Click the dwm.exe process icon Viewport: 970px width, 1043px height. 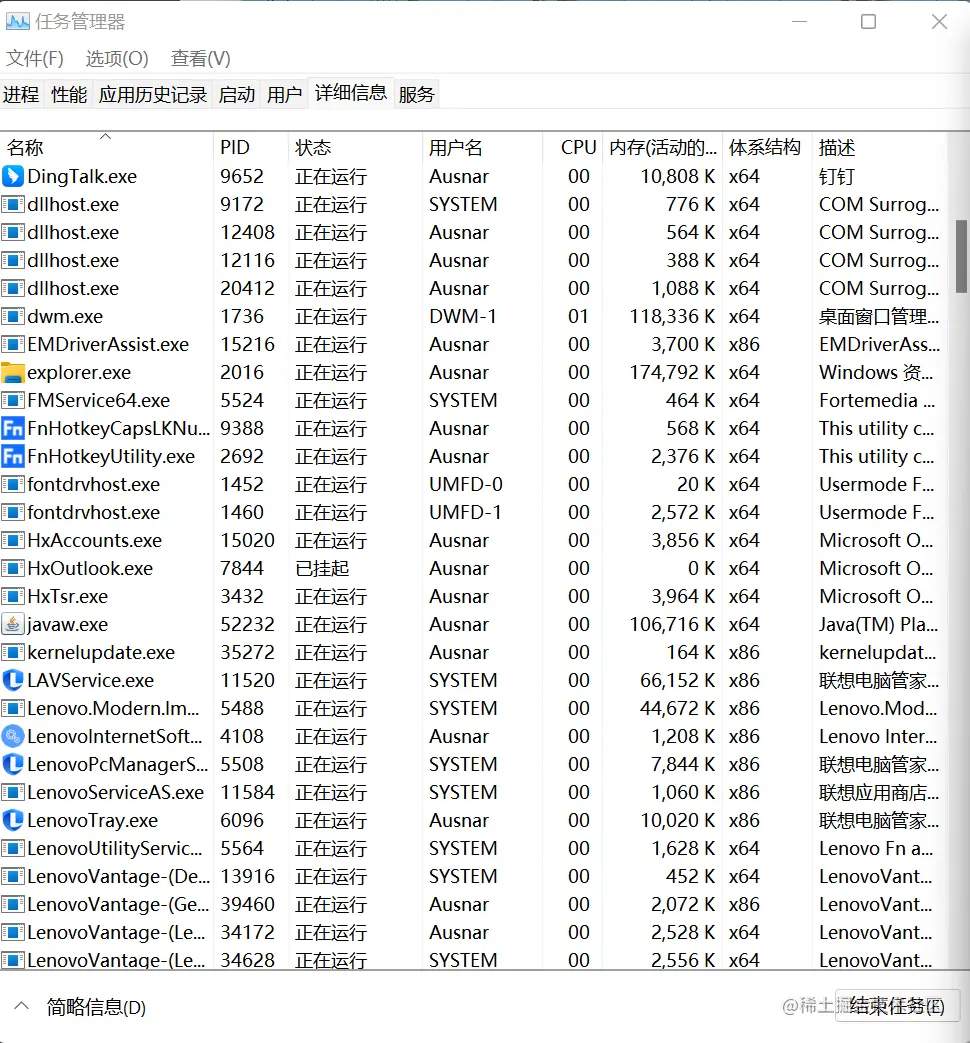[x=11, y=316]
